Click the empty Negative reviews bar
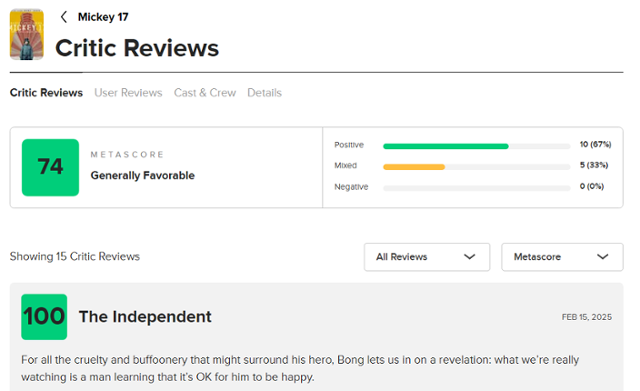Screen dimensions: 640x391 (477, 188)
